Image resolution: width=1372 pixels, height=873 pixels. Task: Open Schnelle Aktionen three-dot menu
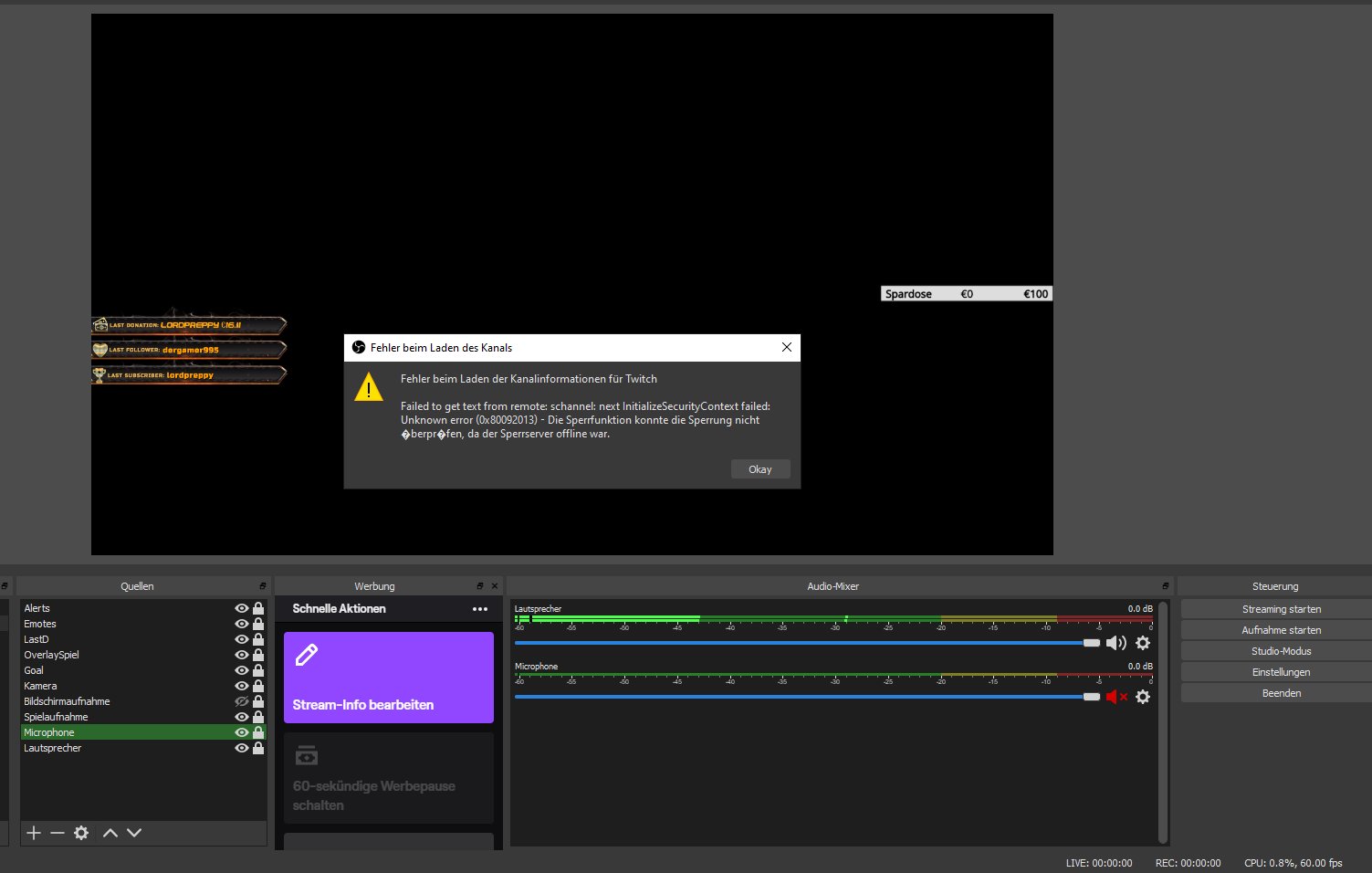coord(480,609)
